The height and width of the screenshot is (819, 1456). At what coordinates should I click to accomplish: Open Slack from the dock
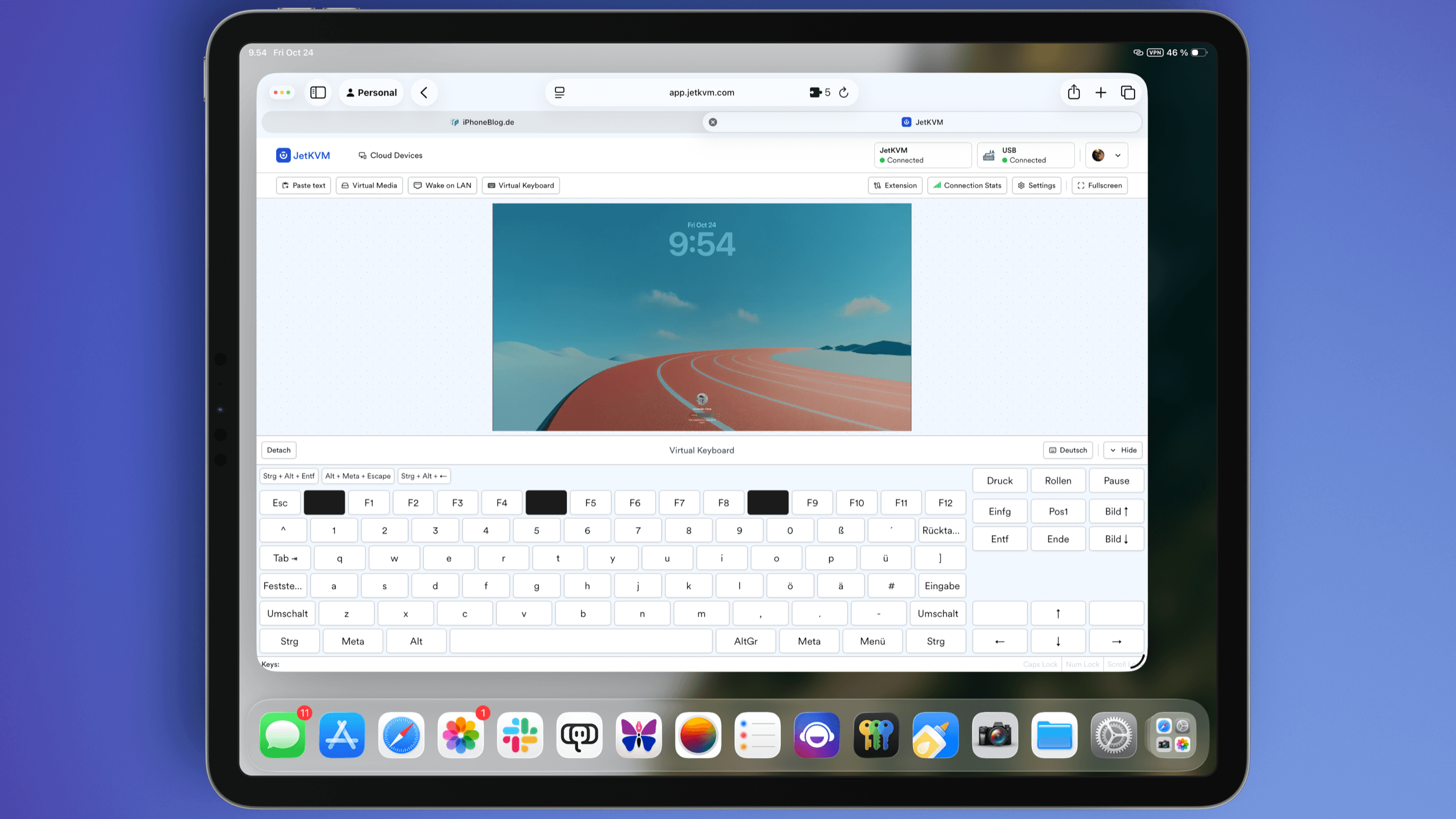[520, 735]
